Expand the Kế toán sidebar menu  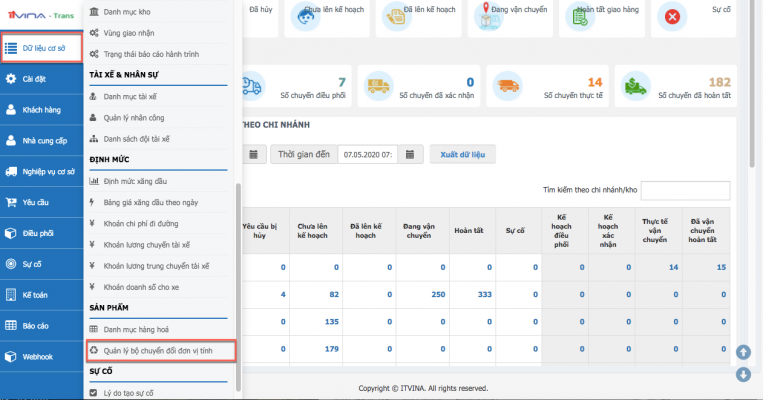pyautogui.click(x=35, y=295)
